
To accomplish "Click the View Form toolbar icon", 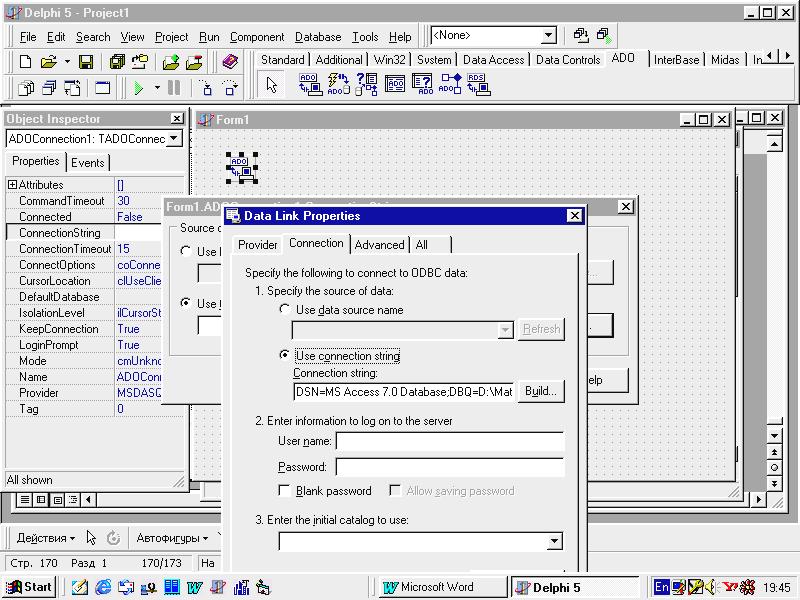I will pyautogui.click(x=49, y=88).
